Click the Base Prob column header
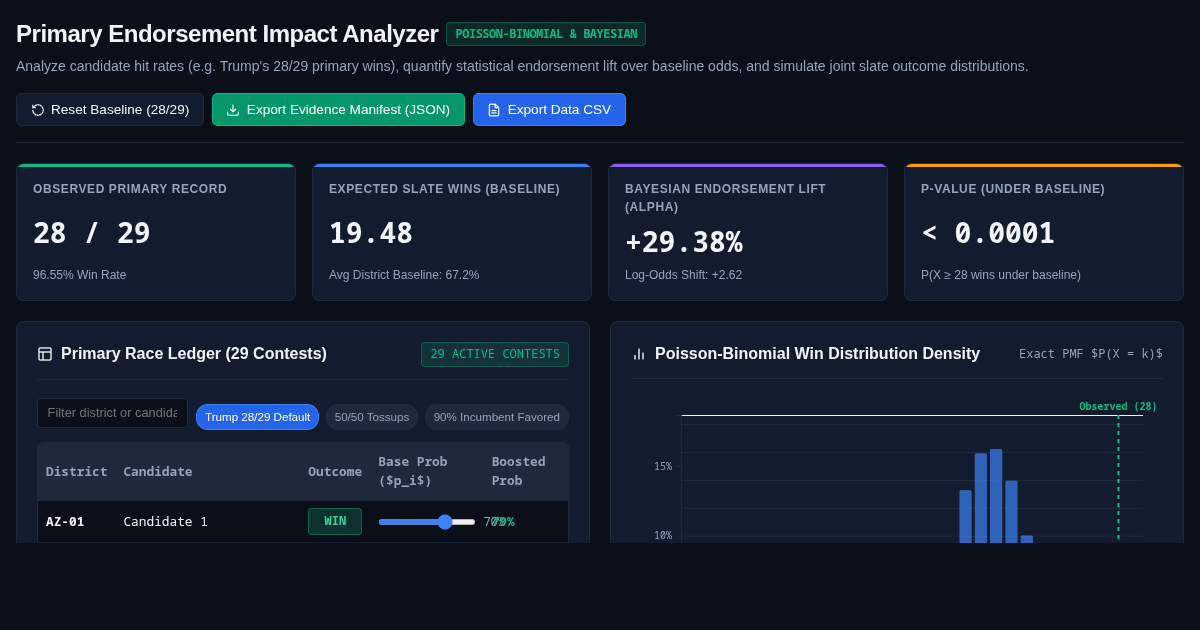Screen dimensions: 1200x630 click(x=413, y=471)
